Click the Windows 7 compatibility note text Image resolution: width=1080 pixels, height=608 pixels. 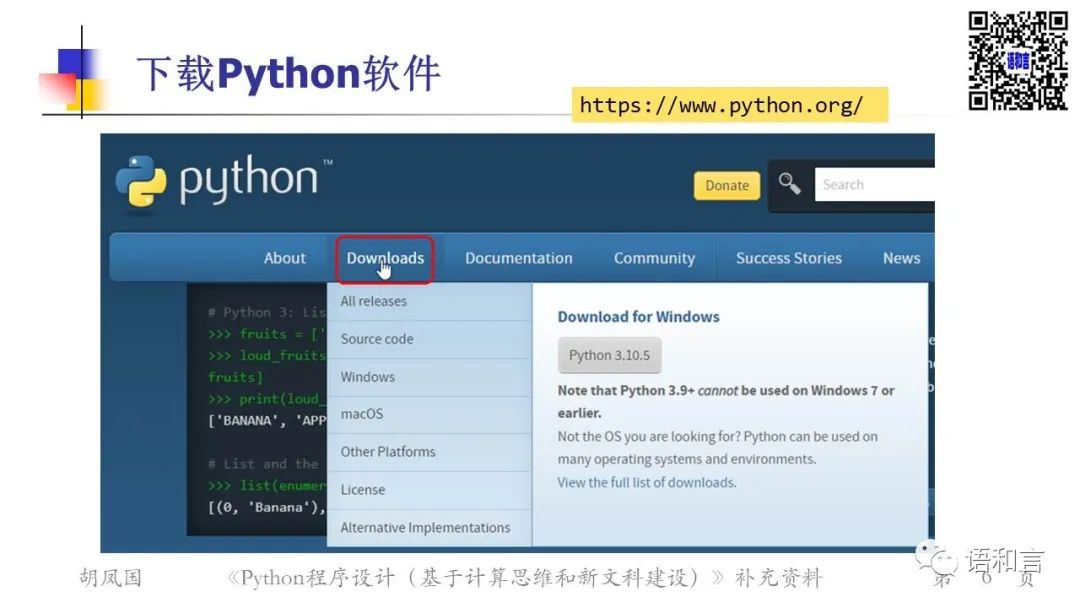click(726, 401)
